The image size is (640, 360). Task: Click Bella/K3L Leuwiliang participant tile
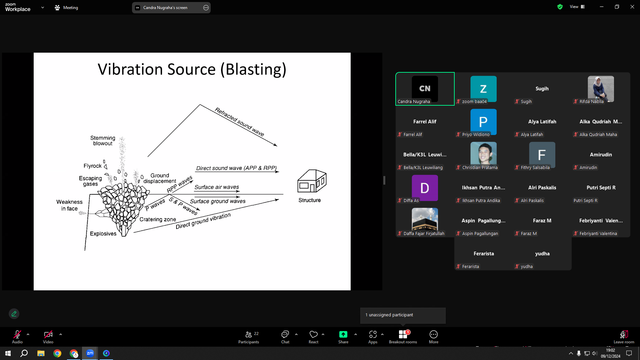[x=425, y=155]
